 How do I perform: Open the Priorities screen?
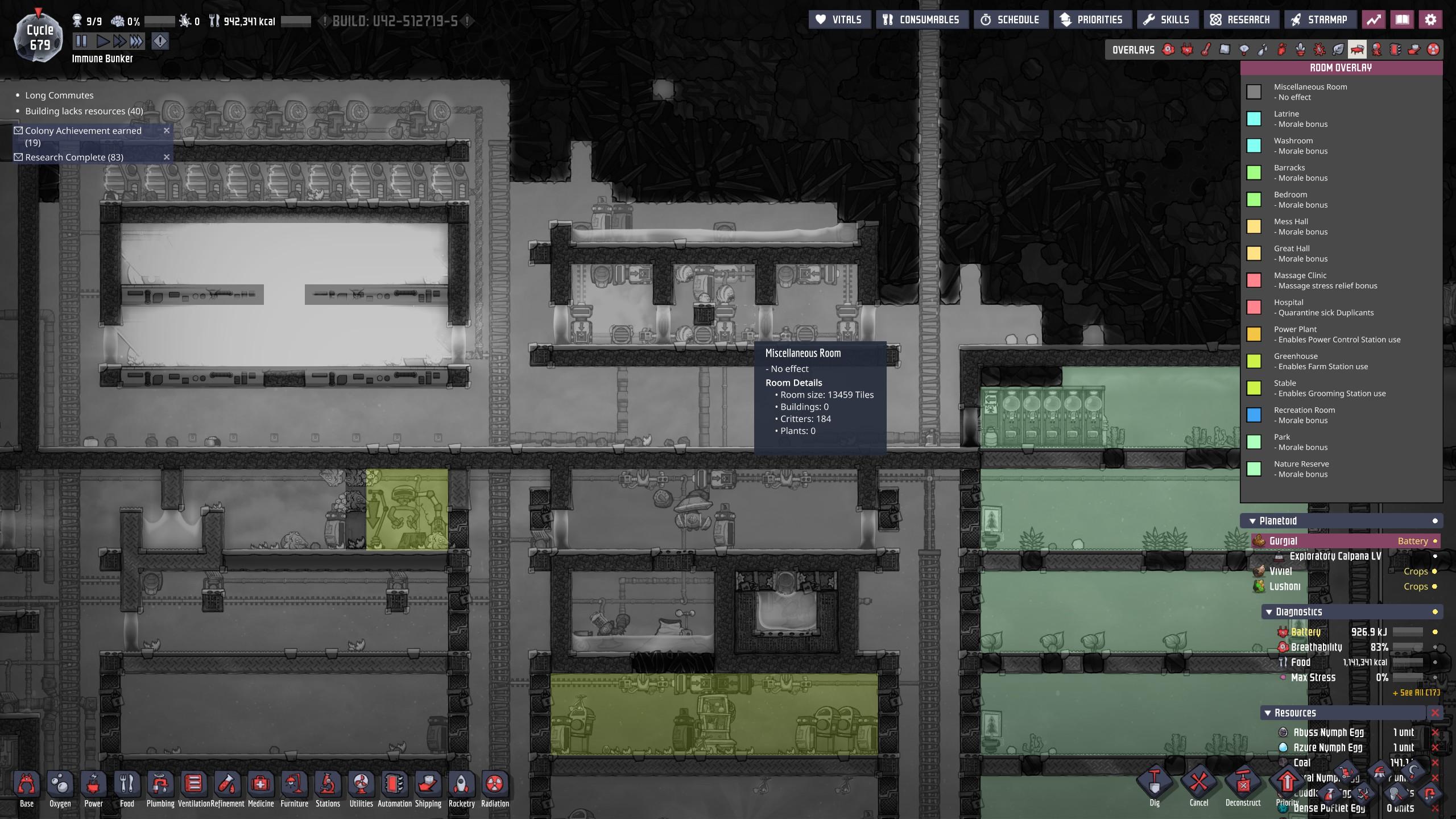1091,20
